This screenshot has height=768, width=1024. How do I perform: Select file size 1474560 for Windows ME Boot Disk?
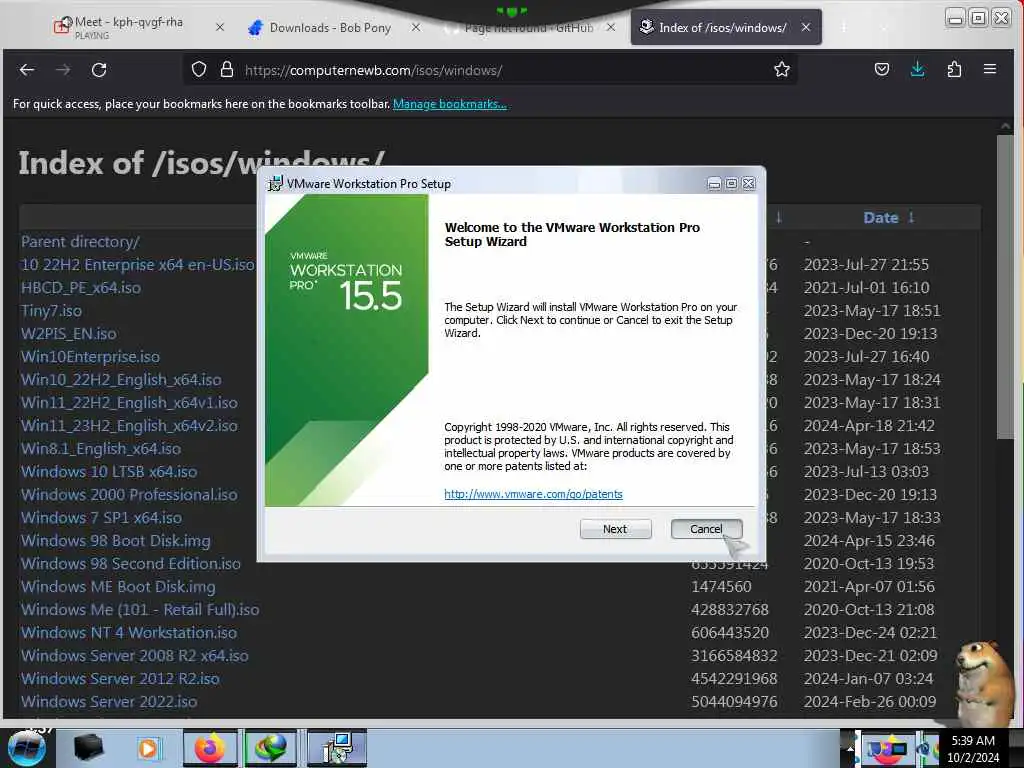click(721, 586)
